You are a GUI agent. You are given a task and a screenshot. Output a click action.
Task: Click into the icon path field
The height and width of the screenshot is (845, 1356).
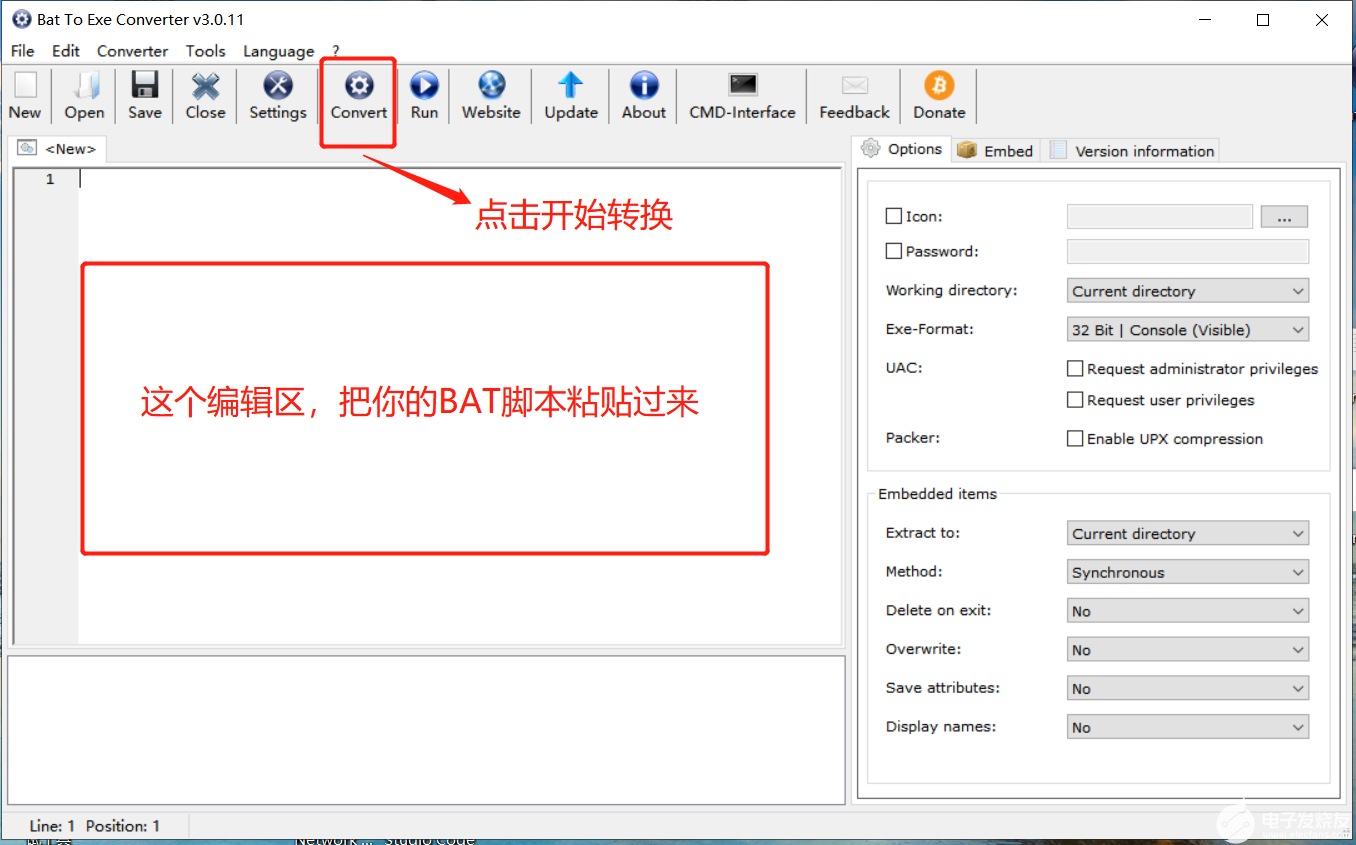pos(1160,216)
